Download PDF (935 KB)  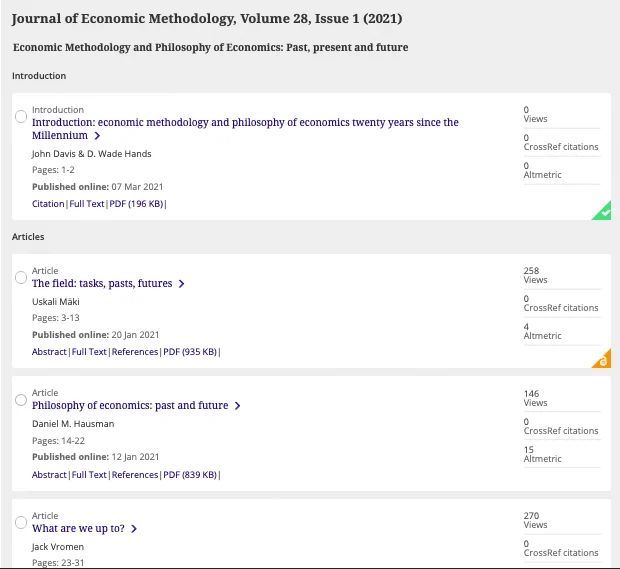click(x=190, y=352)
